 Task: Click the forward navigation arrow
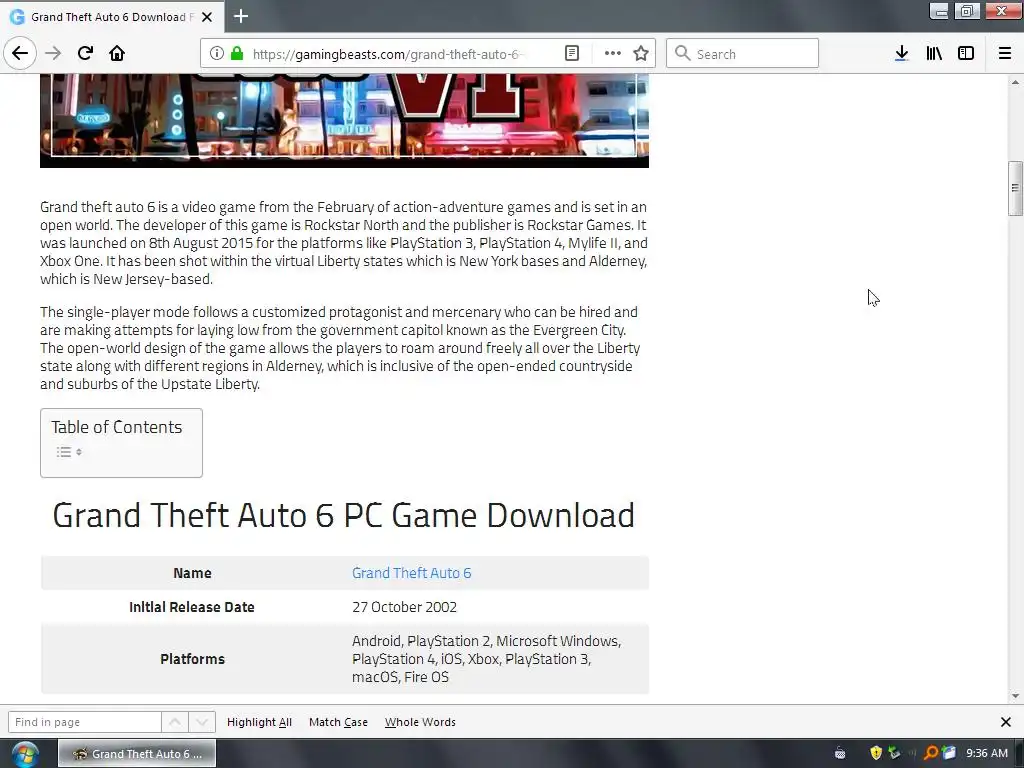point(53,53)
